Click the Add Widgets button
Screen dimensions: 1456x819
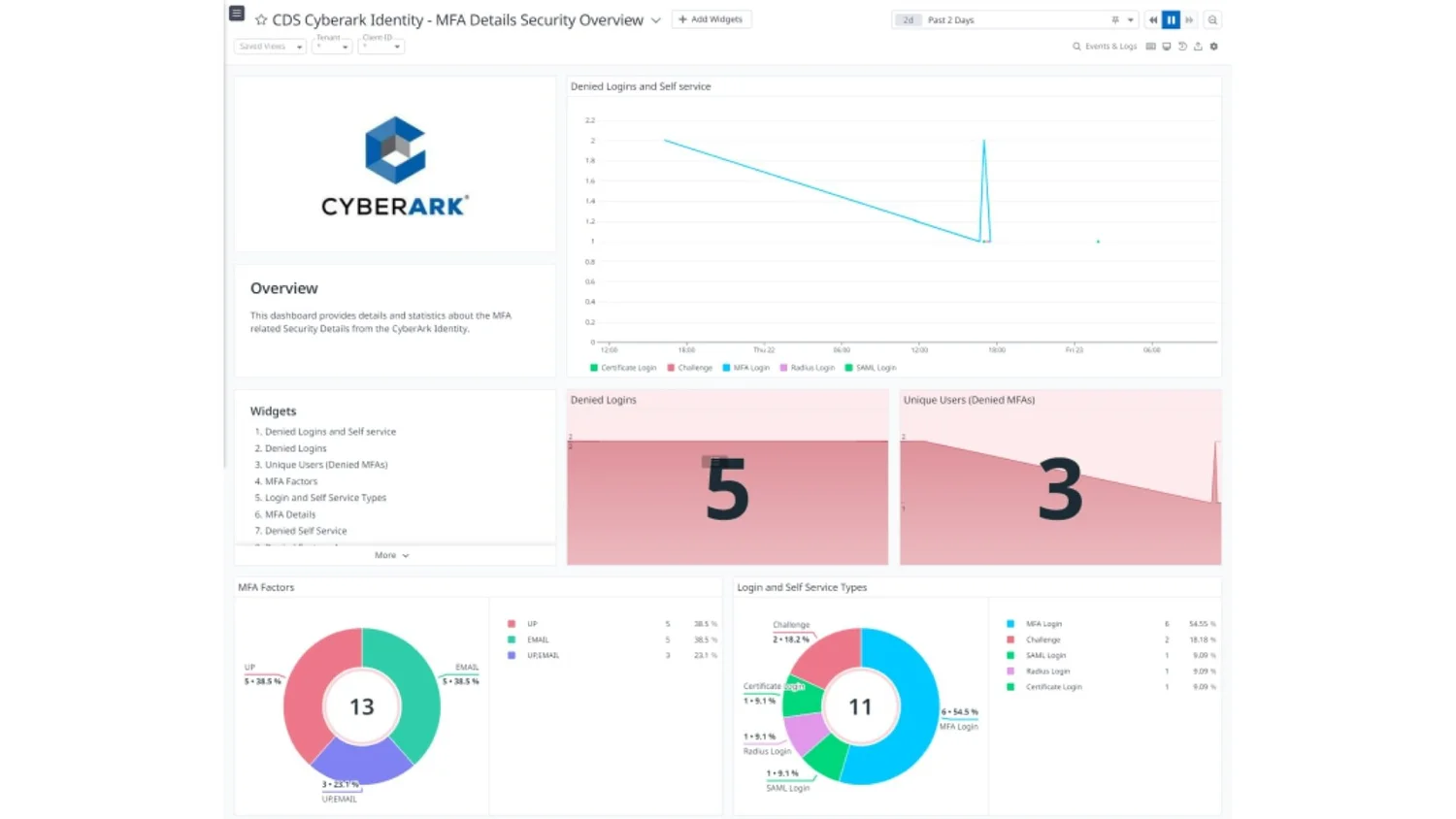(711, 18)
